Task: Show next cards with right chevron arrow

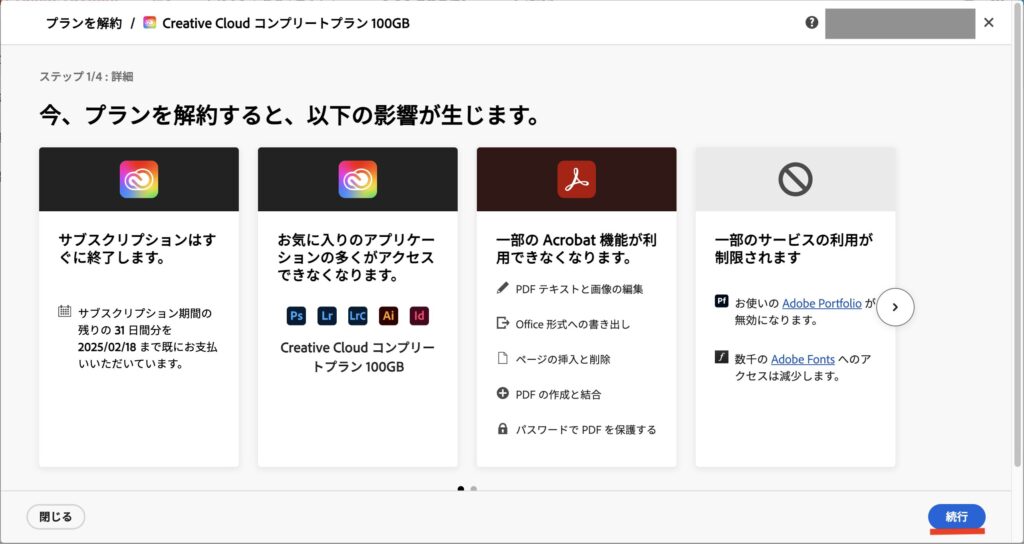Action: coord(895,307)
